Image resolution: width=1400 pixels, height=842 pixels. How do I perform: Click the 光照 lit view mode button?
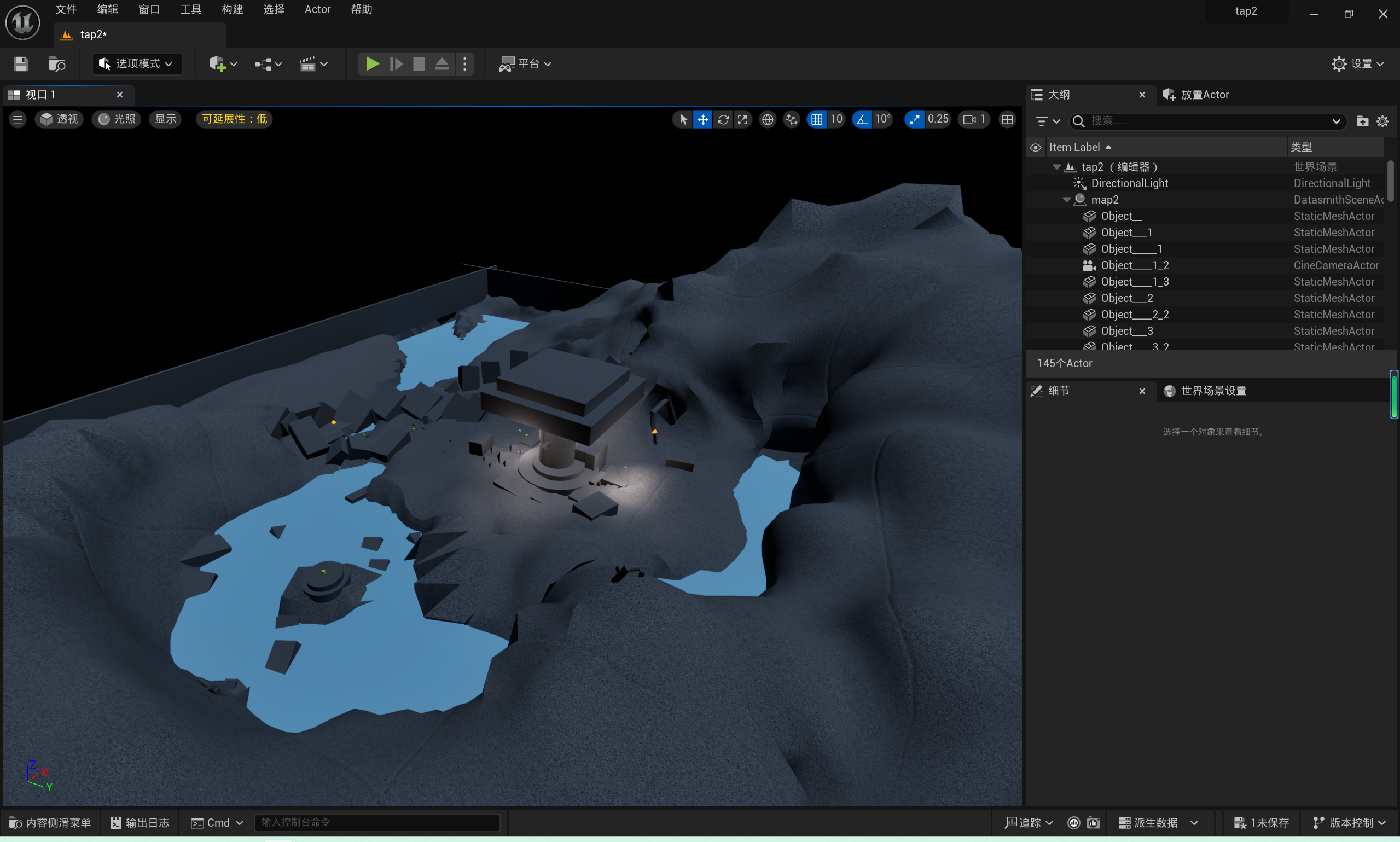(117, 119)
